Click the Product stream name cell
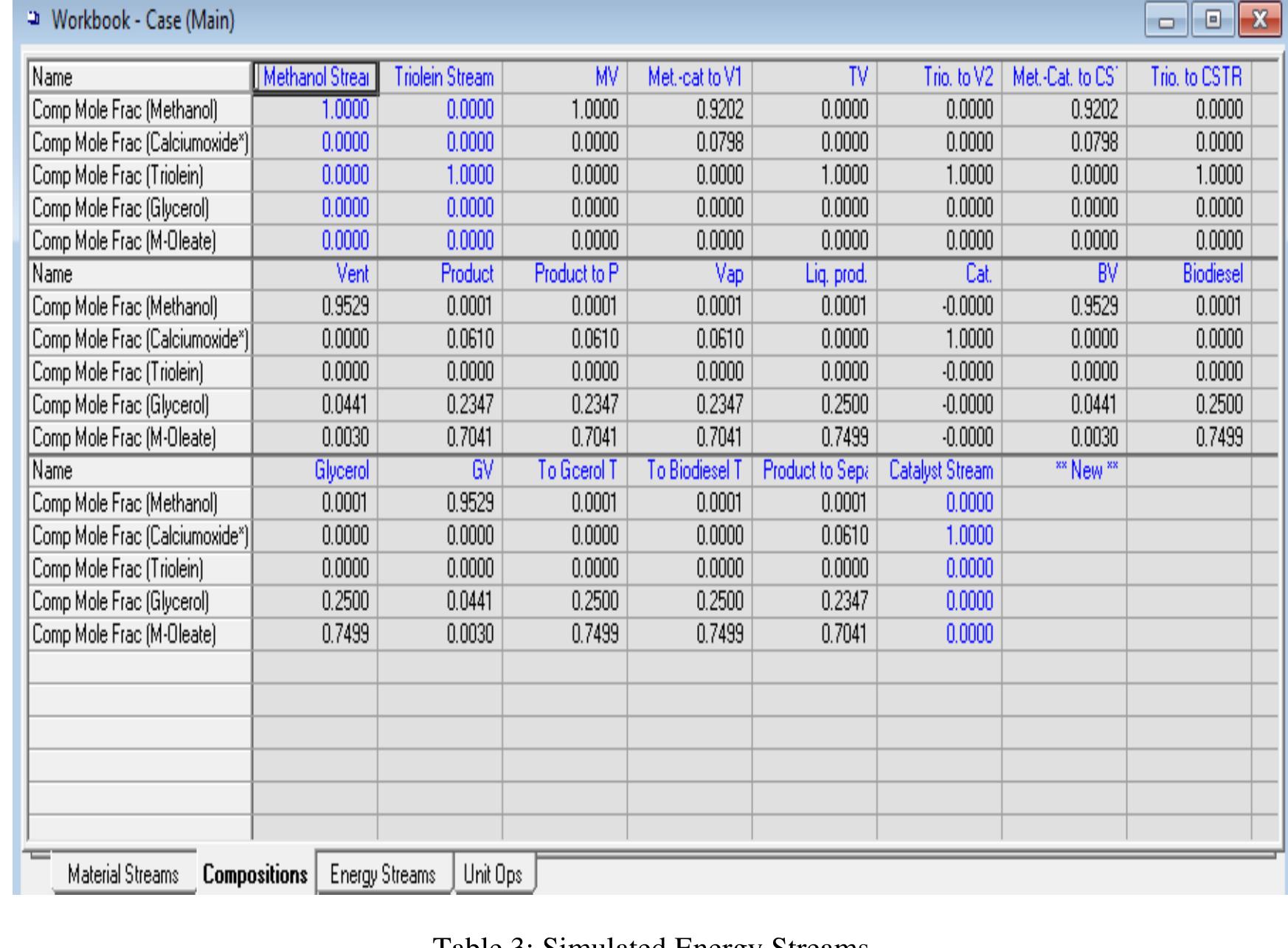 (x=440, y=274)
